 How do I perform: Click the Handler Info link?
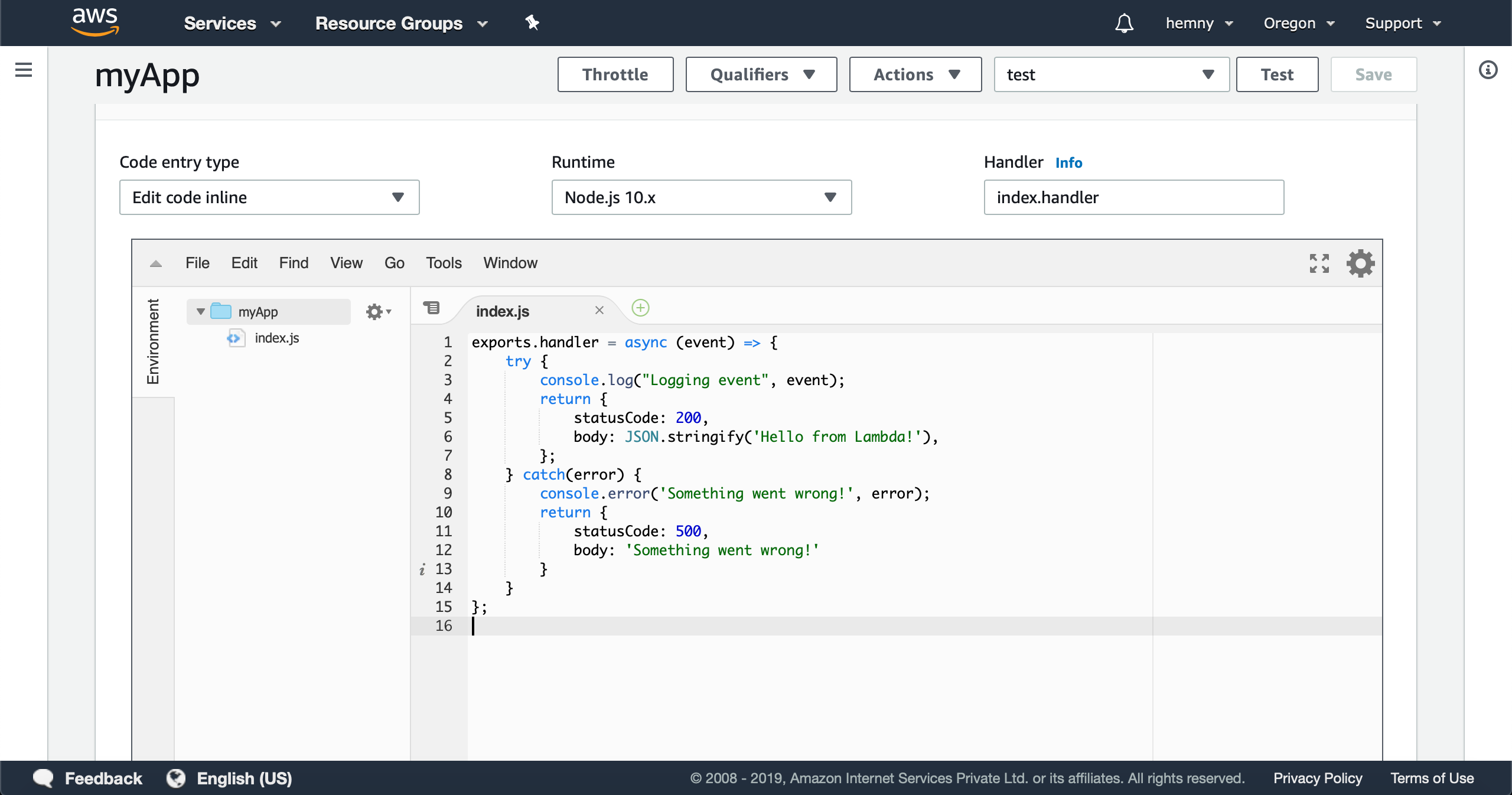click(x=1068, y=162)
